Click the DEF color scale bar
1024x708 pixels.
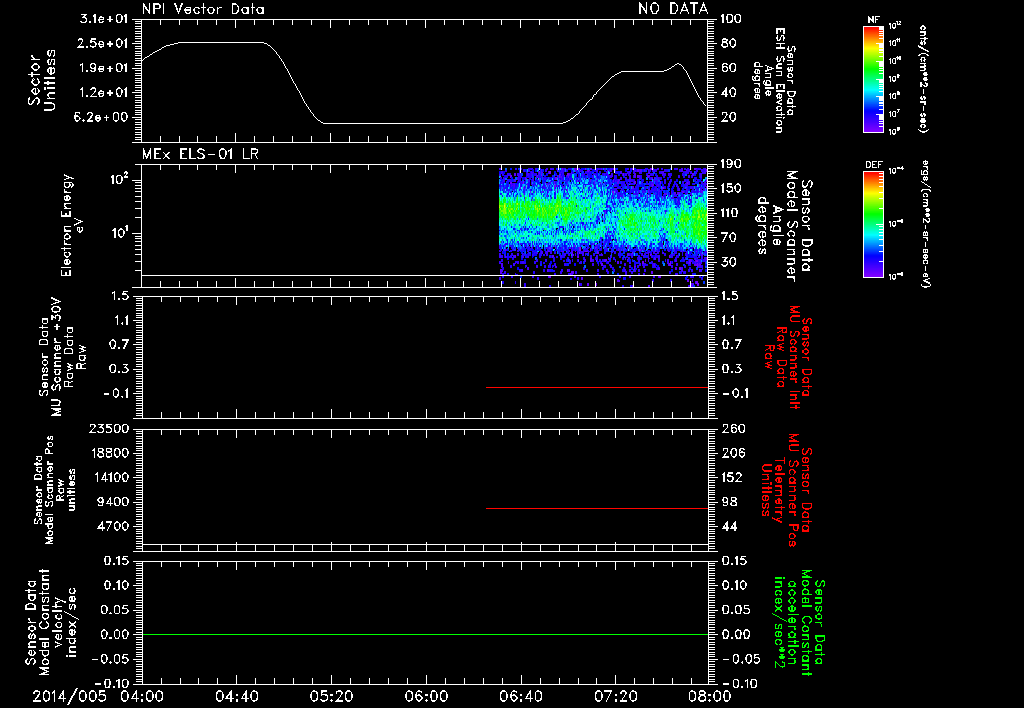coord(873,223)
